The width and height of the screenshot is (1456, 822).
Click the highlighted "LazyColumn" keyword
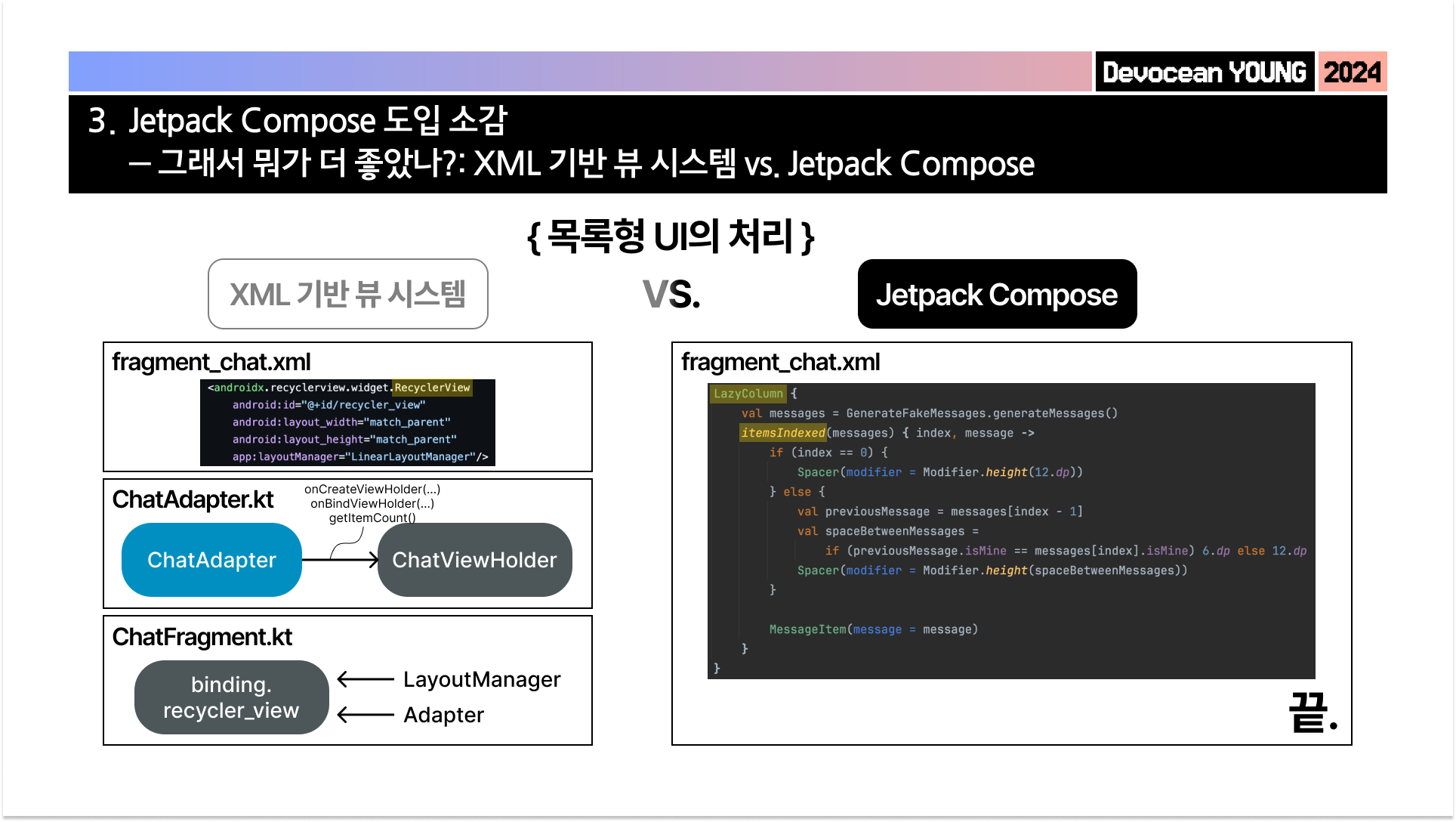click(748, 394)
